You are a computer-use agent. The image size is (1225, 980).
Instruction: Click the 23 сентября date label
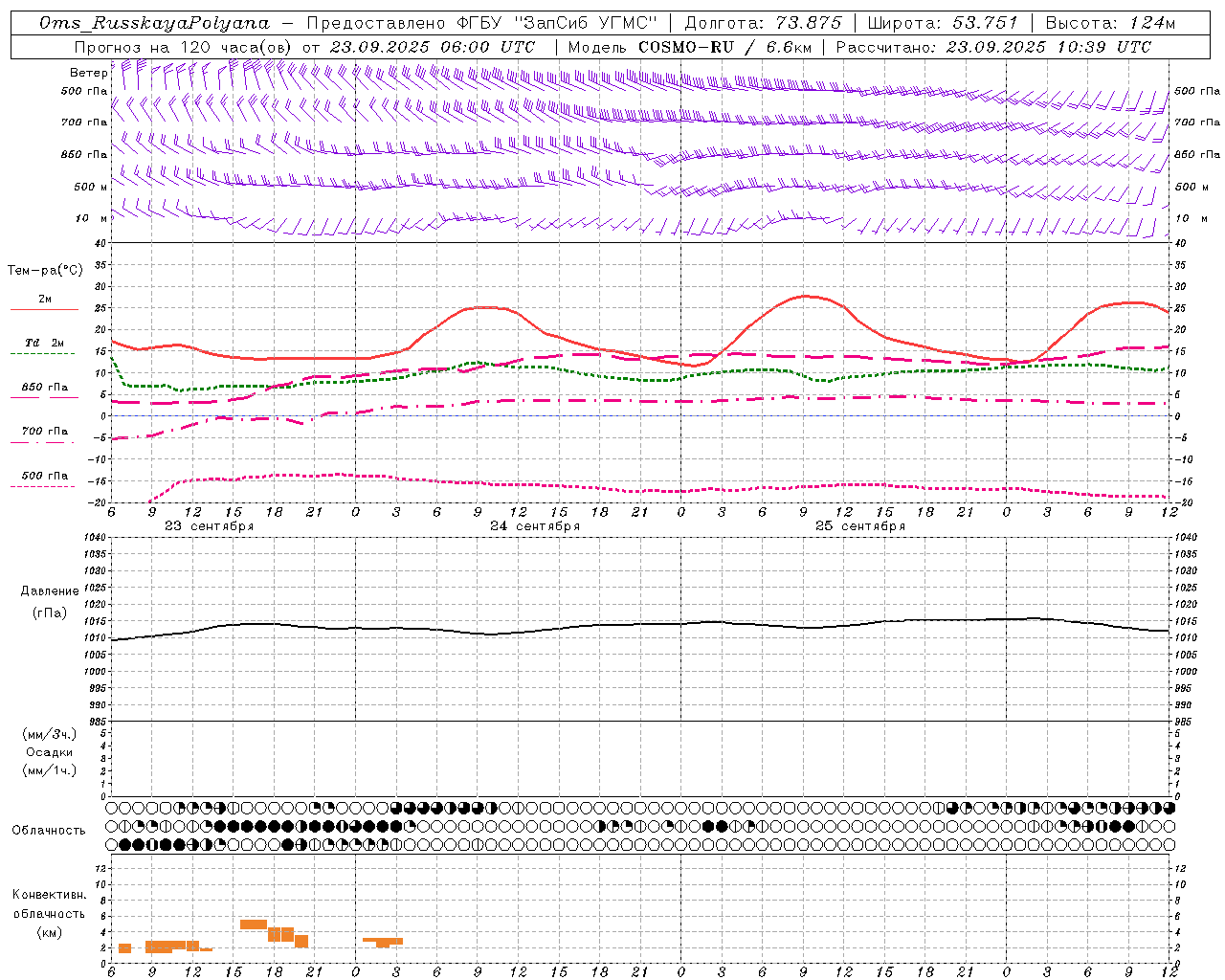[209, 526]
